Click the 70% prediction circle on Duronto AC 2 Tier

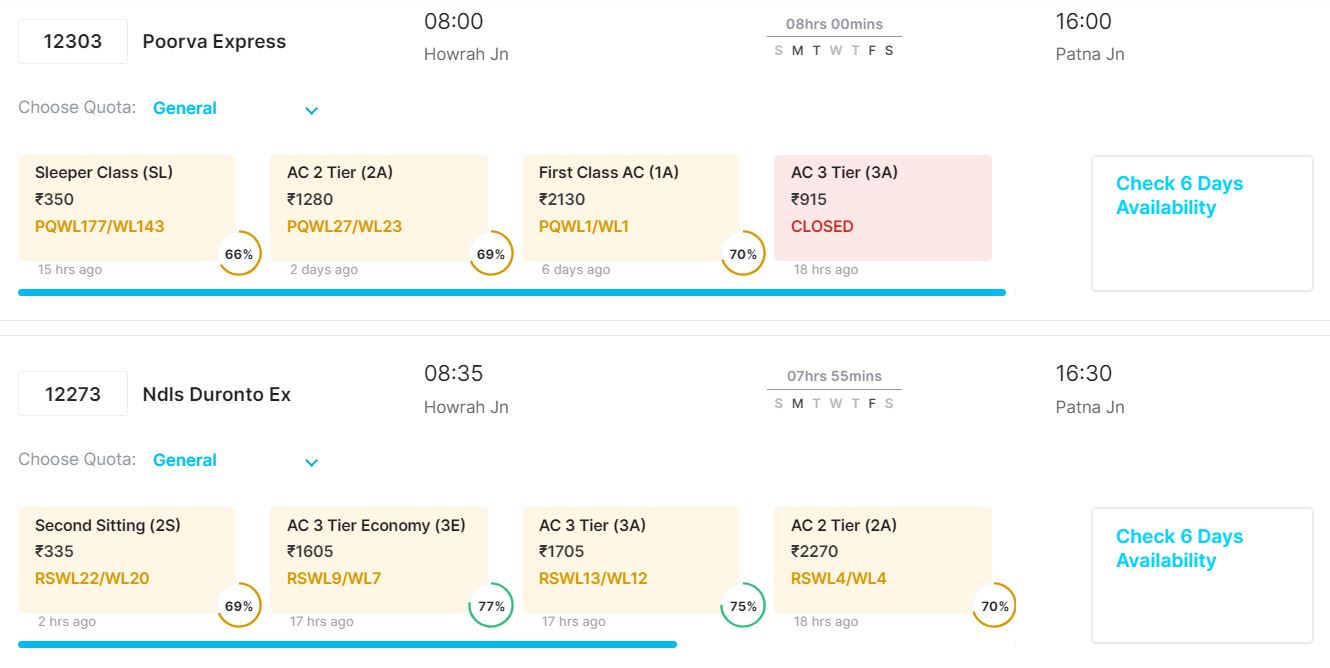coord(995,606)
